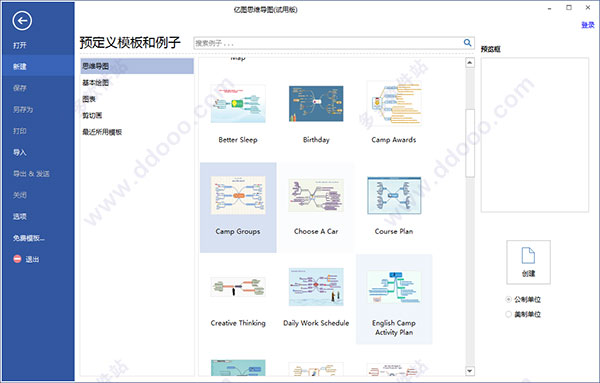Open the Course Plan template thumbnail

(394, 196)
